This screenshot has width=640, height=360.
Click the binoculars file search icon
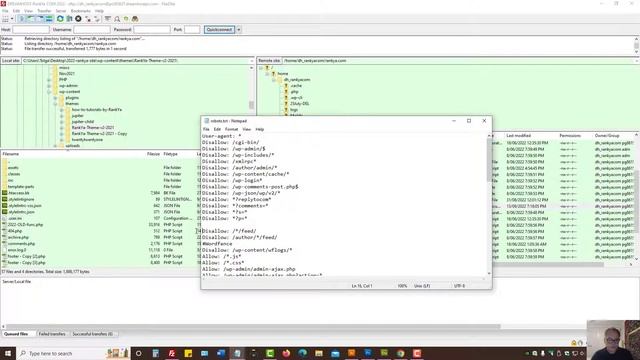(135, 19)
